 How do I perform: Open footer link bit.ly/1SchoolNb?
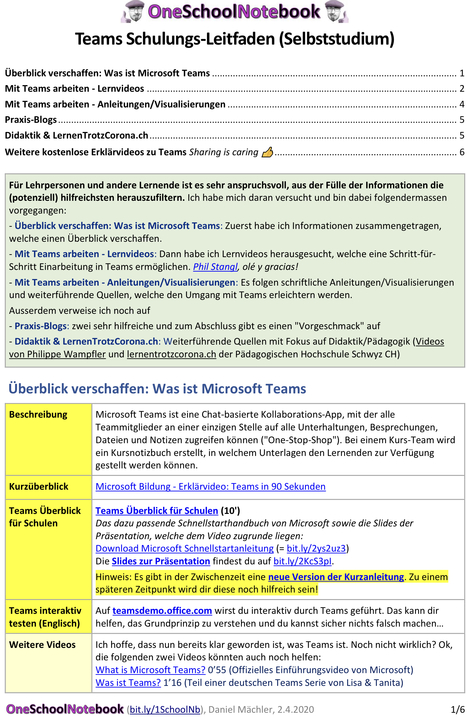[x=165, y=710]
